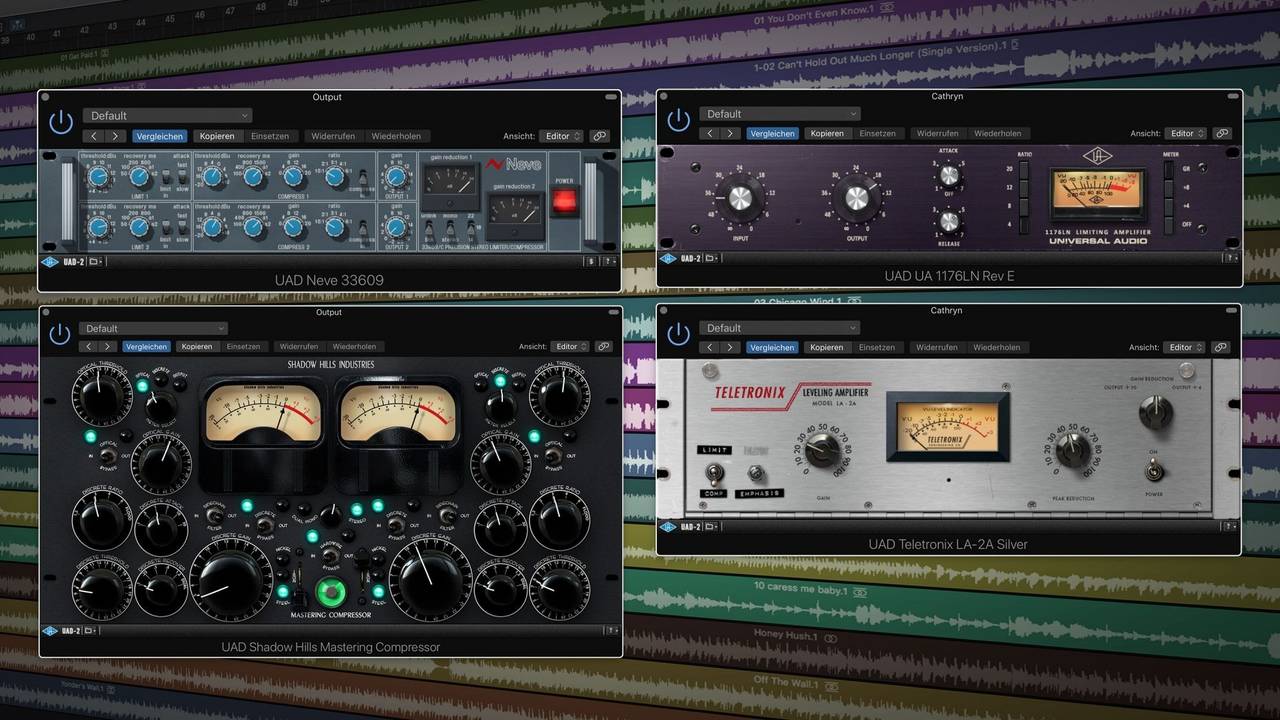Open the Ansicht Editor dropdown in the 1176LN window
1280x720 pixels.
(1185, 133)
